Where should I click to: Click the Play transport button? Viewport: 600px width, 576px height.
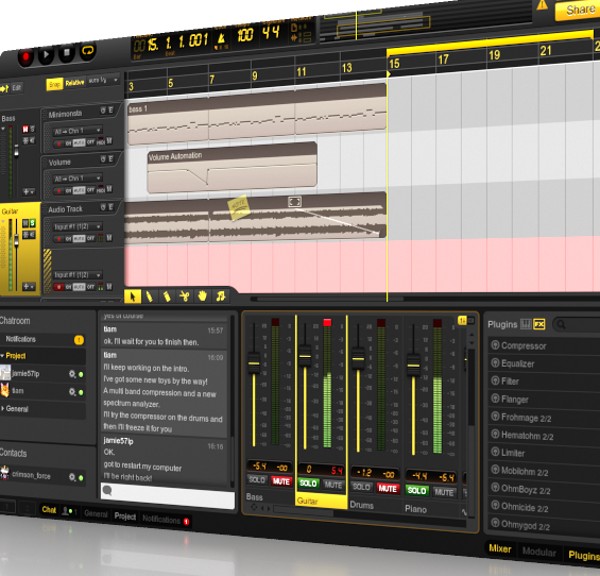[46, 52]
